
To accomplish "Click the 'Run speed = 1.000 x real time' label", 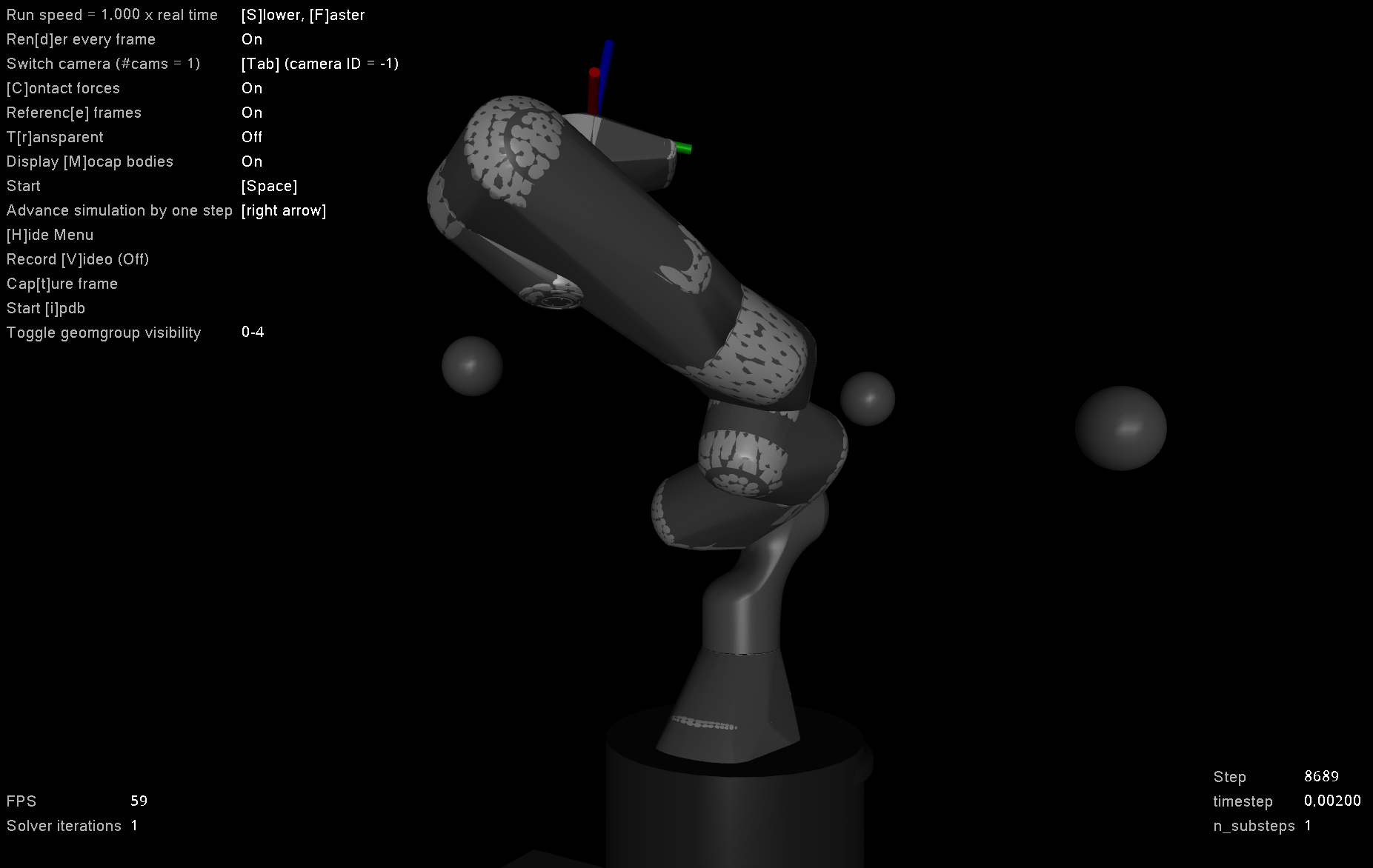I will 112,15.
